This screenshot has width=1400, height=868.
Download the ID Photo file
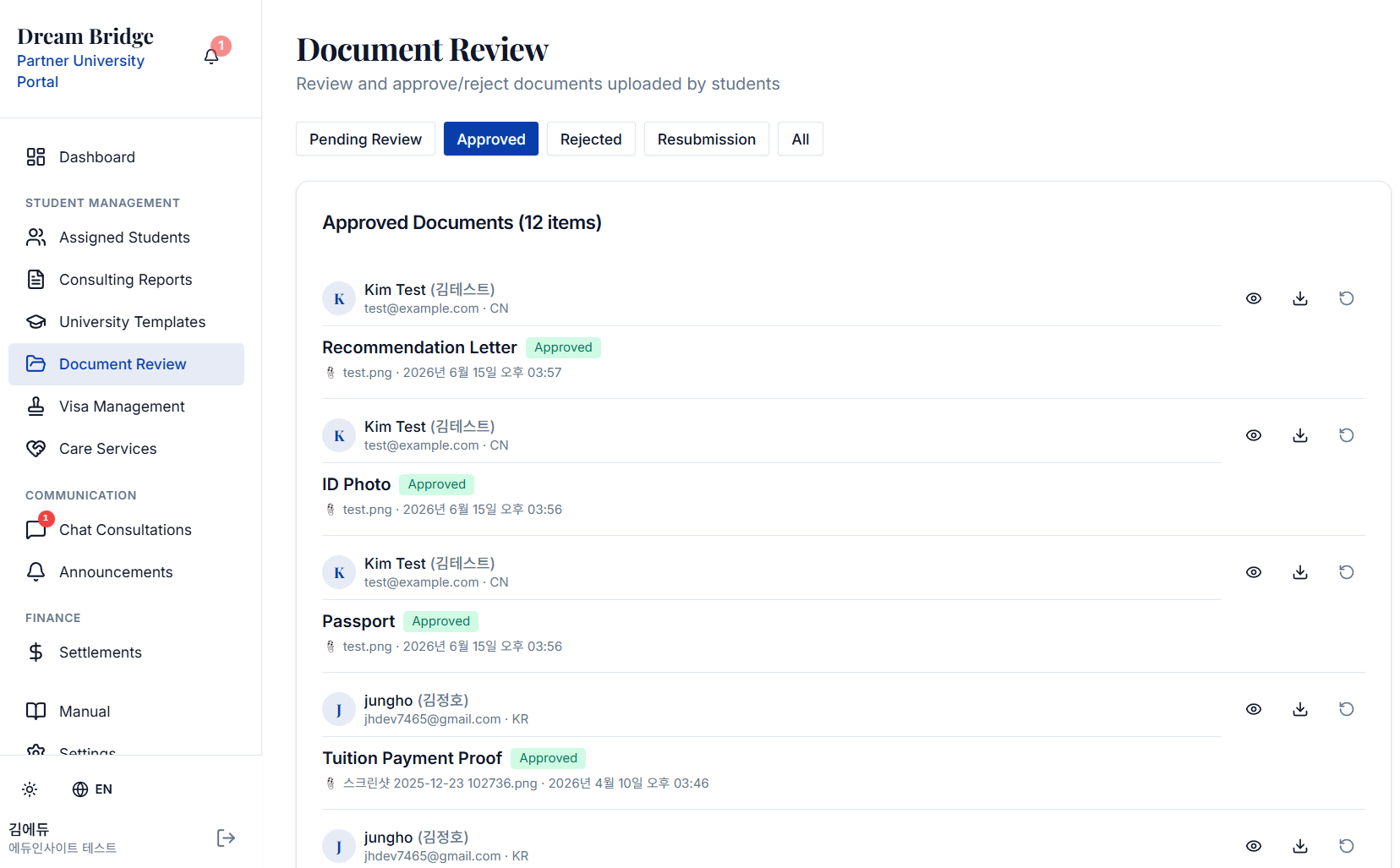(x=1300, y=435)
